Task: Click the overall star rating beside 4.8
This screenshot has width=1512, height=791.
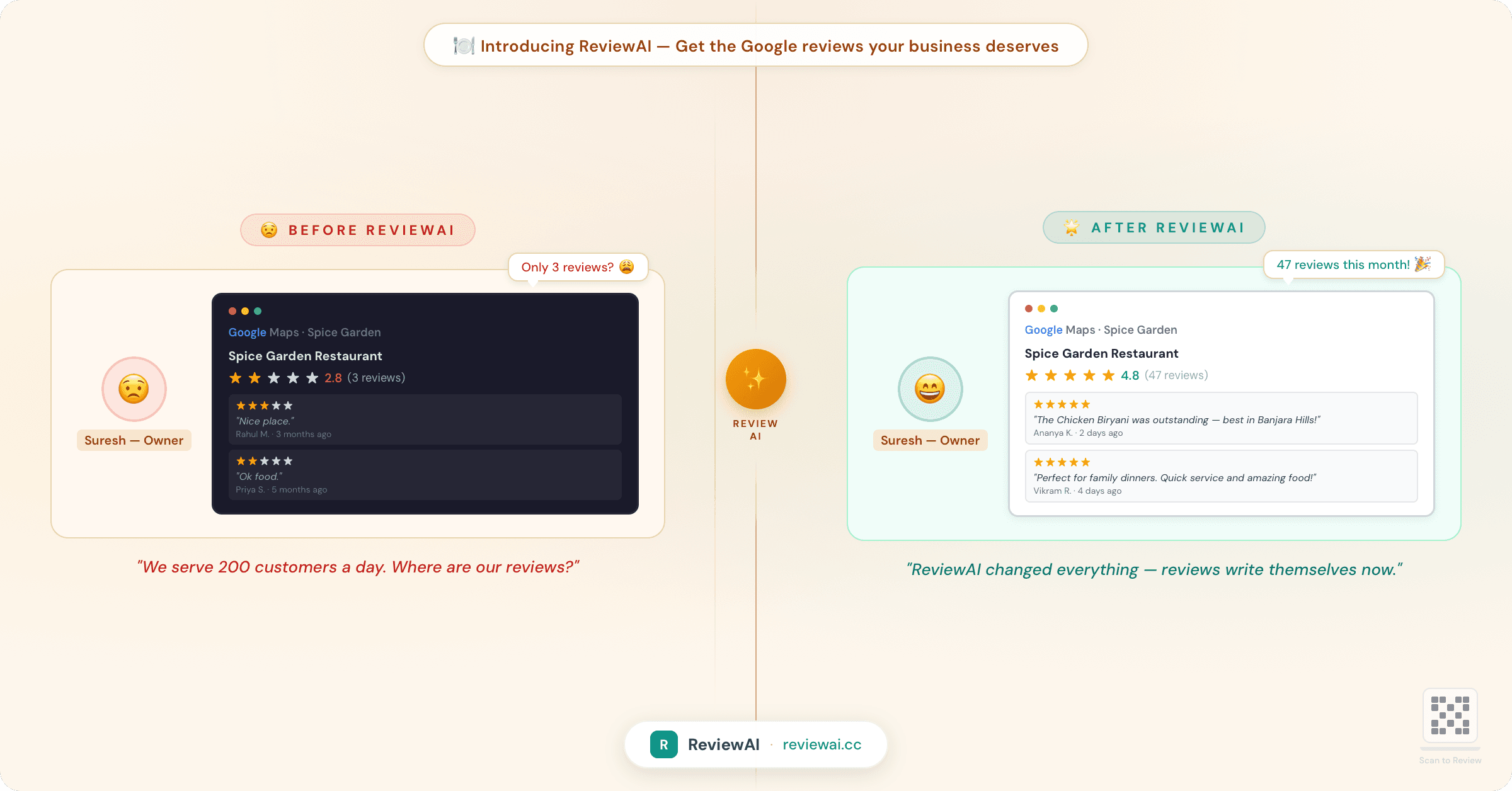Action: 1070,375
